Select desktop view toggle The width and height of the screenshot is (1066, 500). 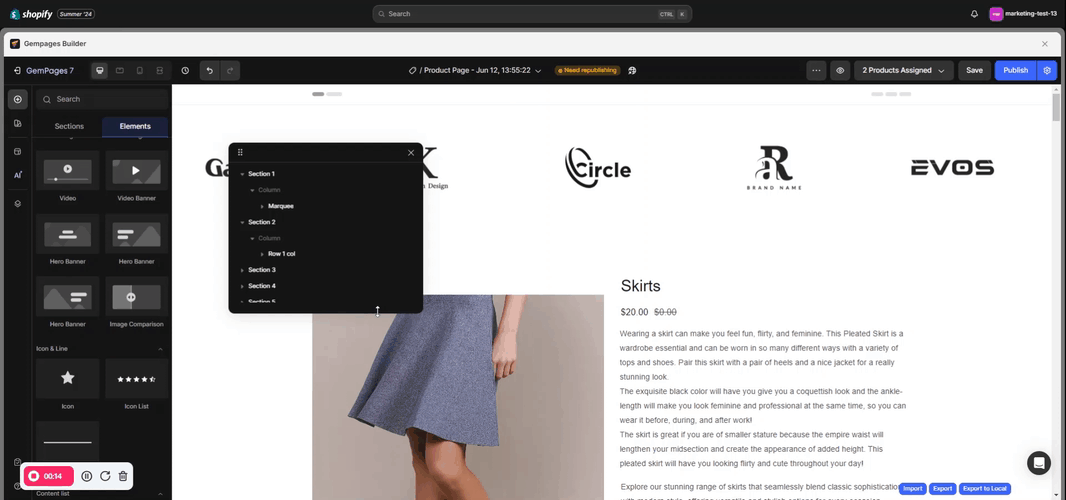pyautogui.click(x=99, y=71)
